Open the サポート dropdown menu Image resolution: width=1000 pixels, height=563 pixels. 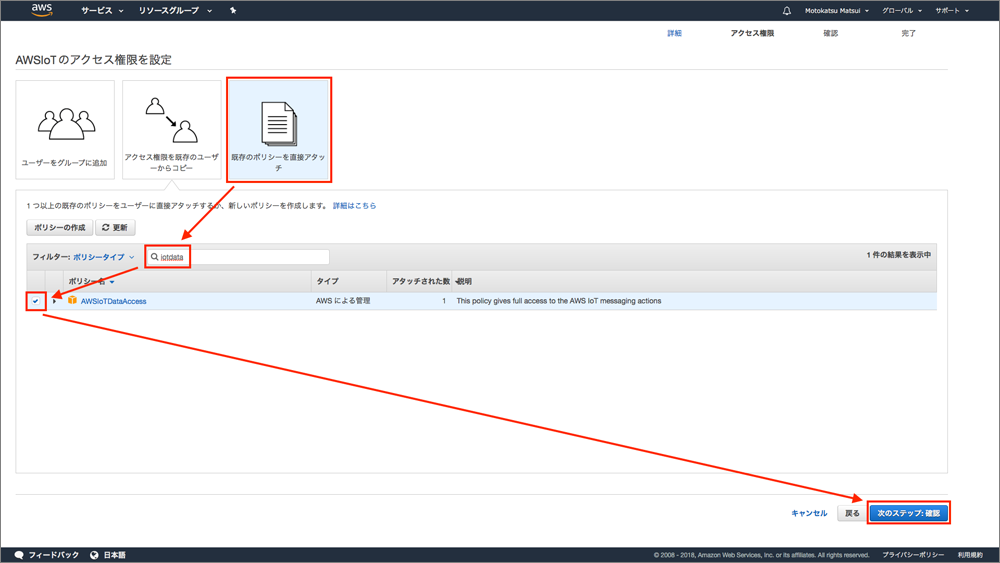(952, 11)
